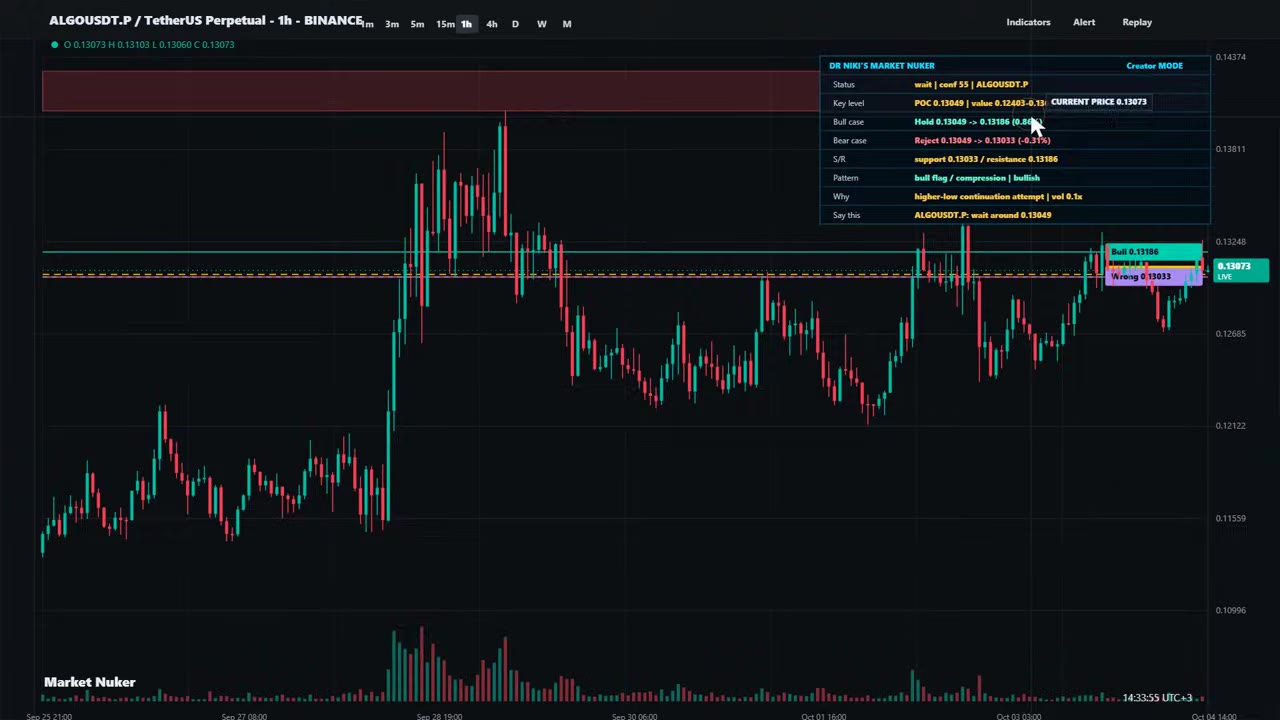Create an Alert from the toolbar
The width and height of the screenshot is (1280, 720).
(1084, 22)
